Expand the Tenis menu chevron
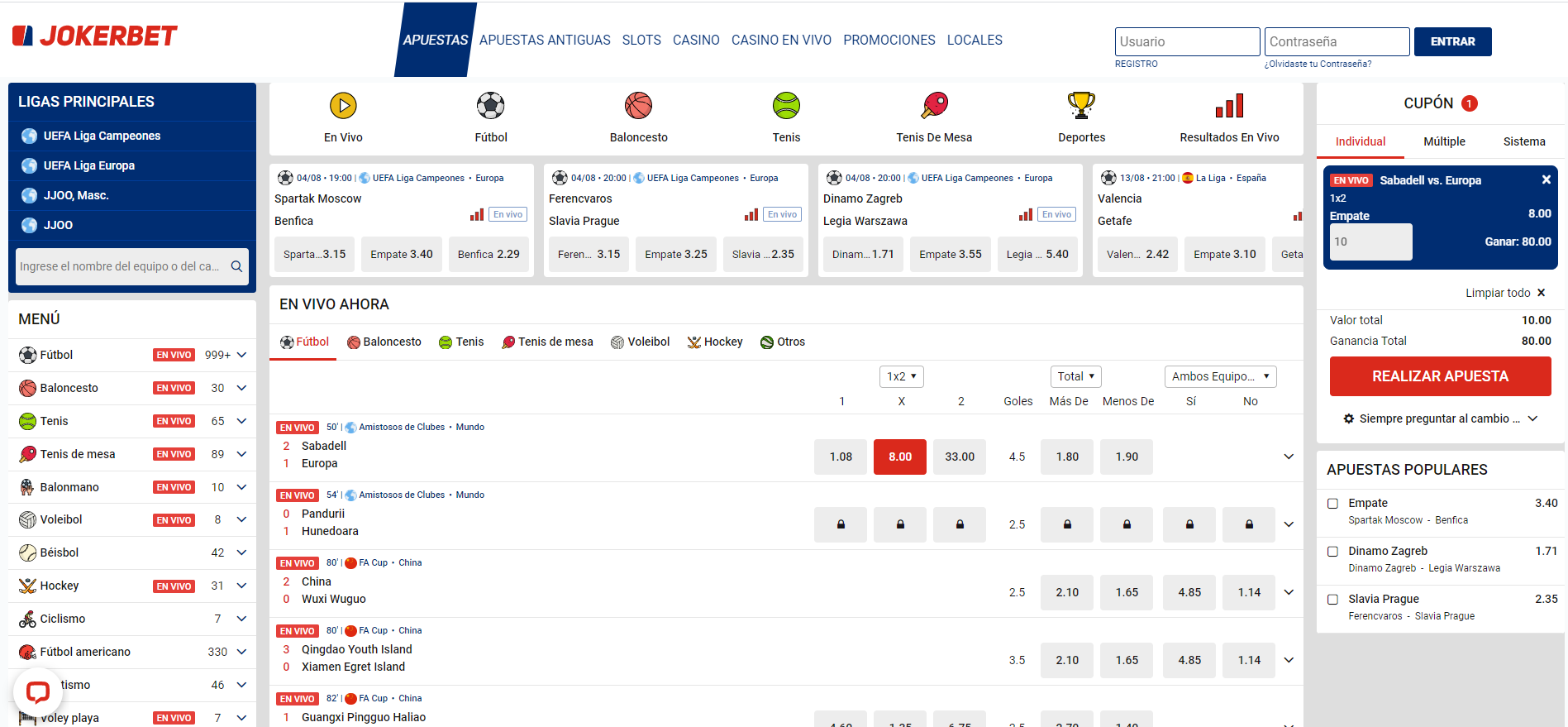The width and height of the screenshot is (1568, 727). point(242,421)
